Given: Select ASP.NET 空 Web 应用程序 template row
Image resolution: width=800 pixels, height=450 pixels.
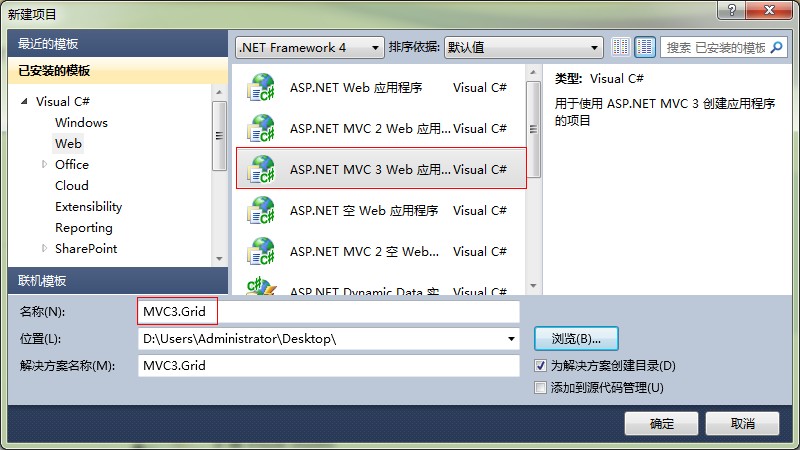Looking at the screenshot, I should (x=381, y=210).
